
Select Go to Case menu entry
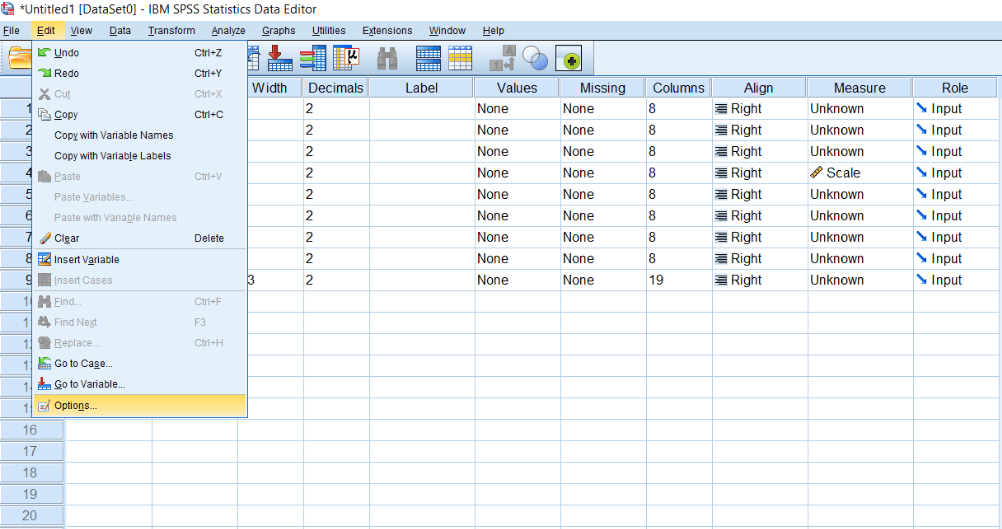(x=83, y=364)
